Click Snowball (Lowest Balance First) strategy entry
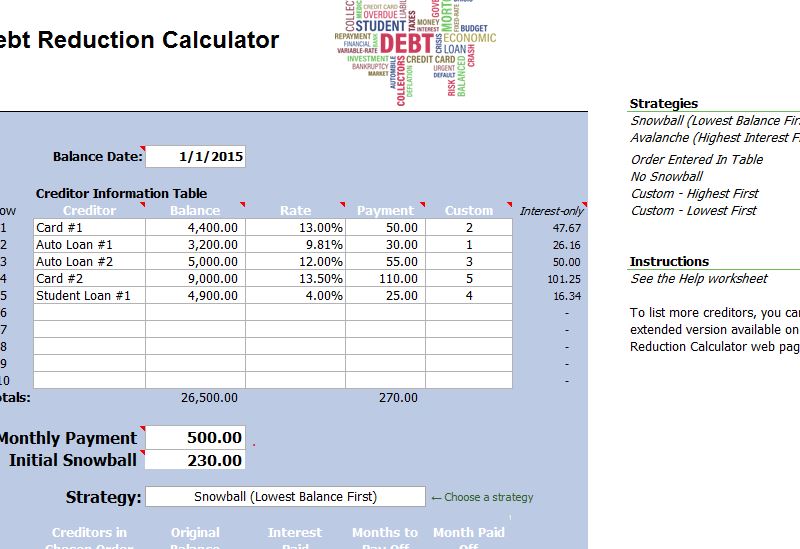The height and width of the screenshot is (549, 800). (x=715, y=120)
